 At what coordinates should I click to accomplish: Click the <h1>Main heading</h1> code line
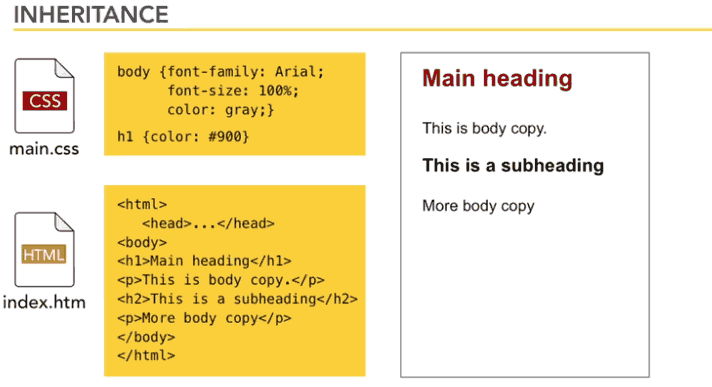click(204, 261)
